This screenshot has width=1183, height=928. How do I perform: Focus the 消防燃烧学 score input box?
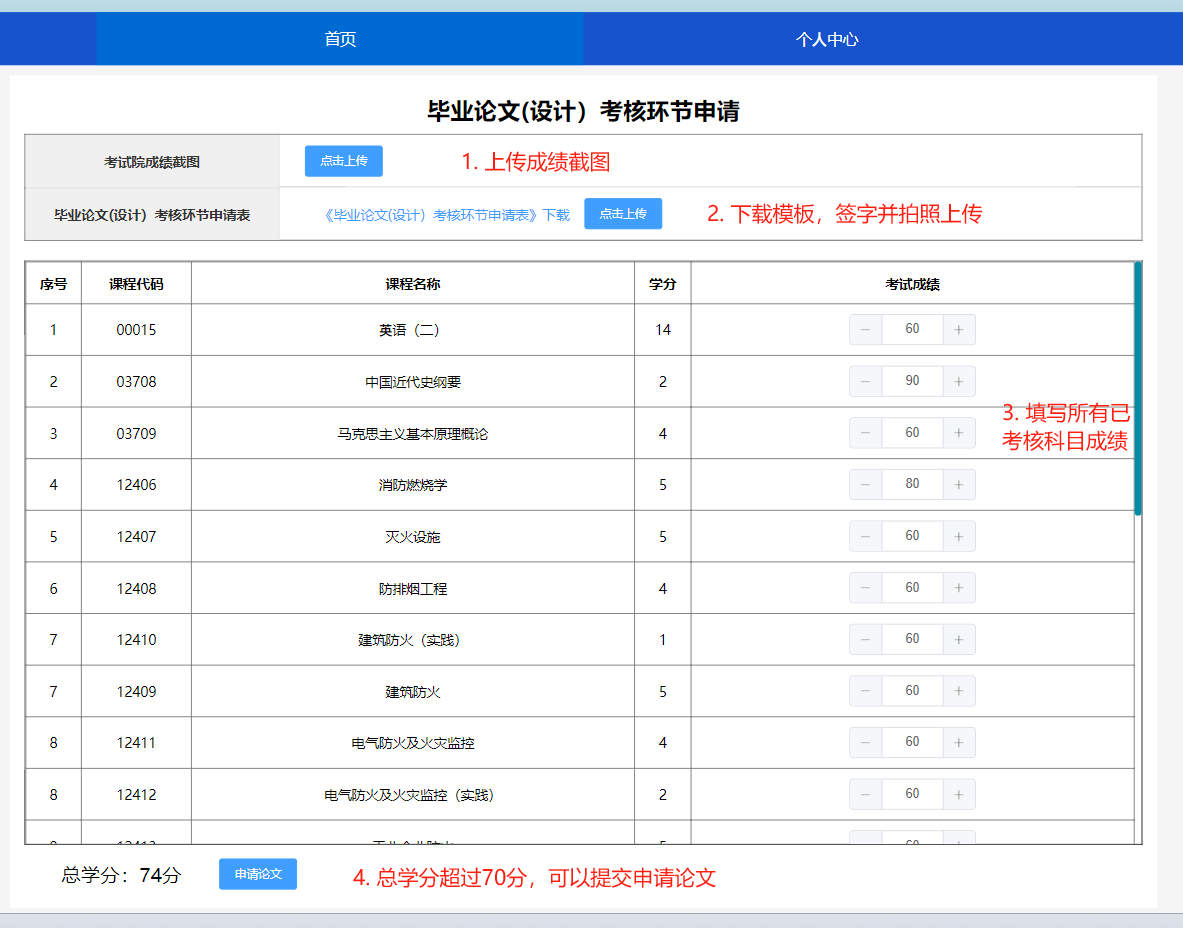pyautogui.click(x=912, y=485)
